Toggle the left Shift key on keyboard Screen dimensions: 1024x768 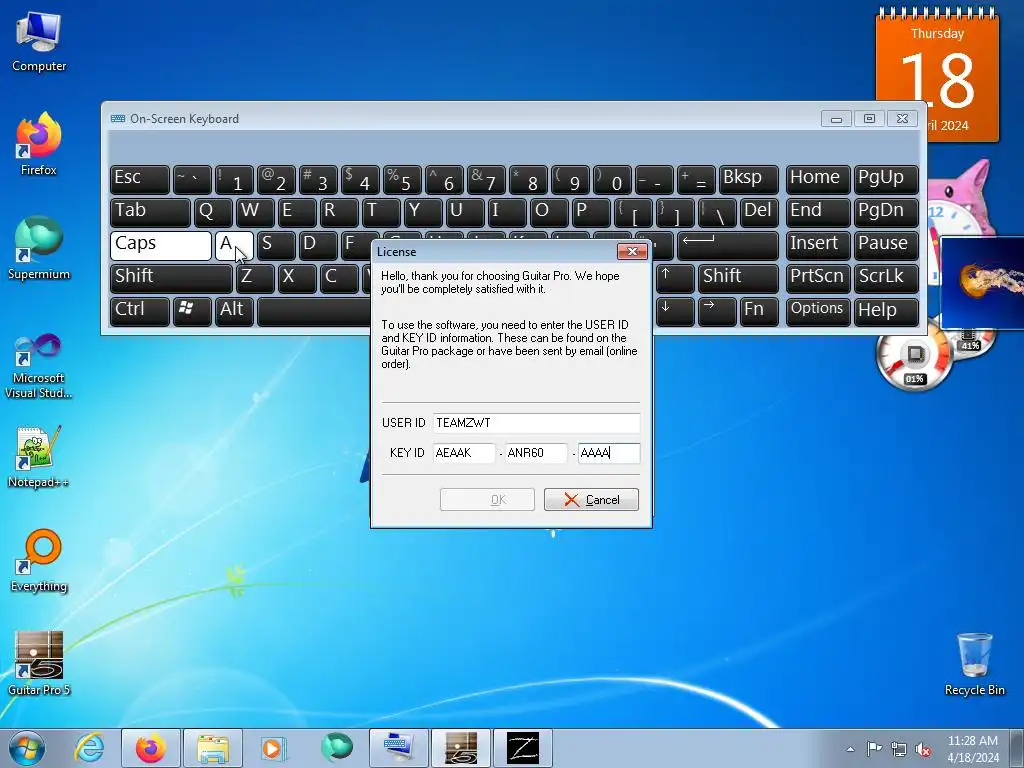171,278
